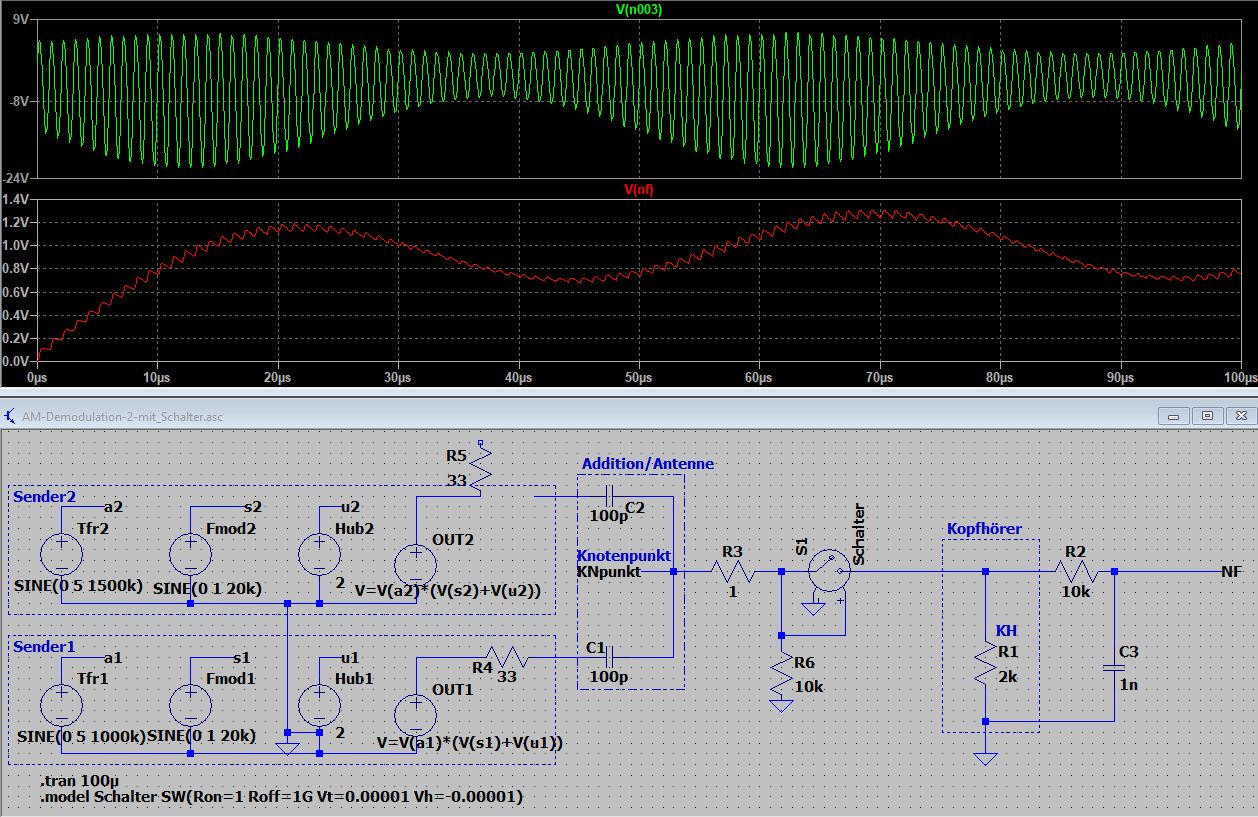Select the V(n003) trace label
This screenshot has width=1258, height=817.
tap(639, 9)
